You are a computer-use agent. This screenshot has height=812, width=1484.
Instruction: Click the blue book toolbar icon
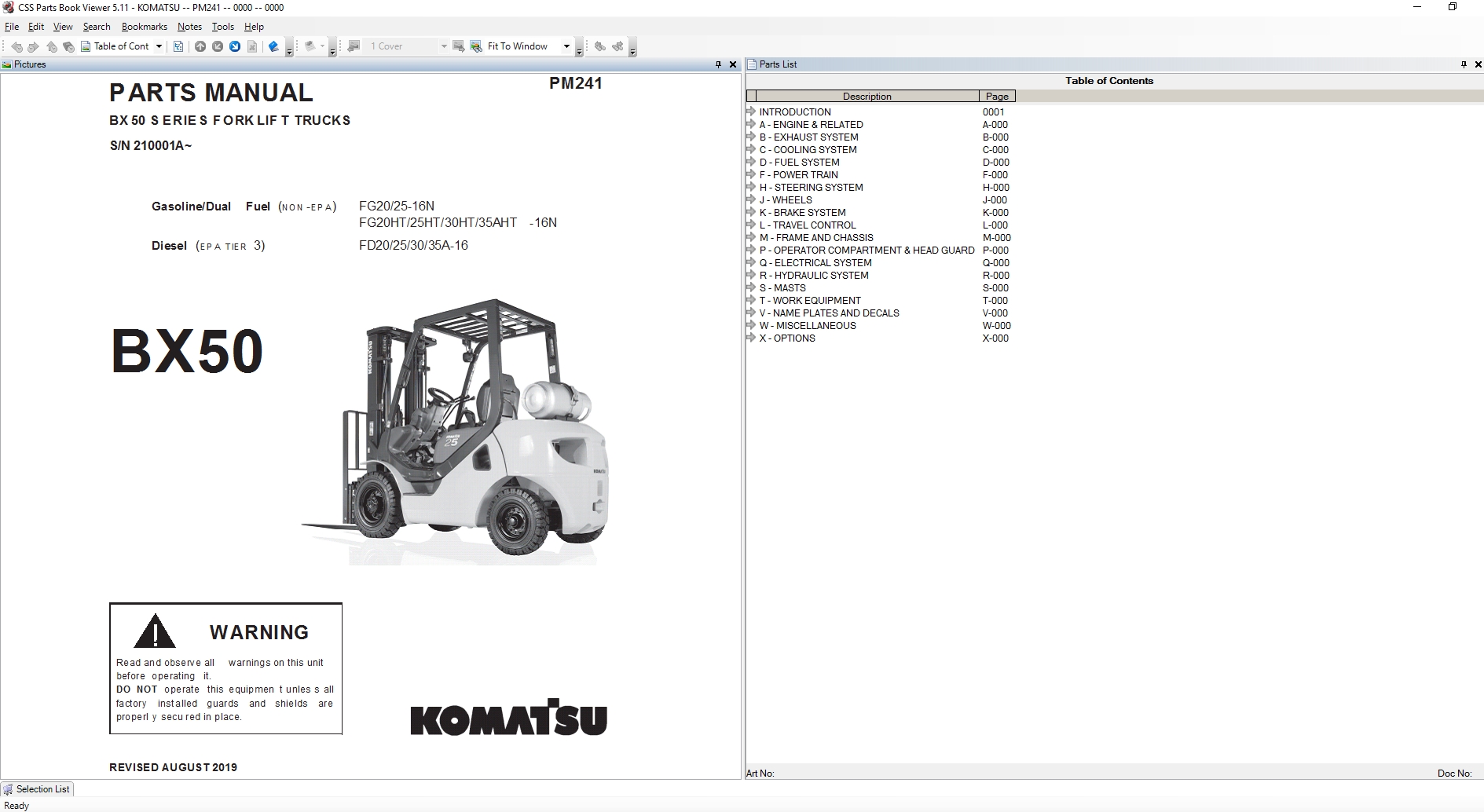click(x=273, y=46)
